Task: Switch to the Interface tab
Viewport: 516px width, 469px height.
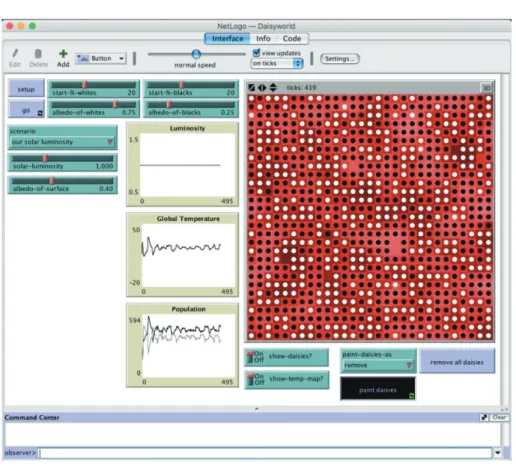Action: pyautogui.click(x=227, y=39)
